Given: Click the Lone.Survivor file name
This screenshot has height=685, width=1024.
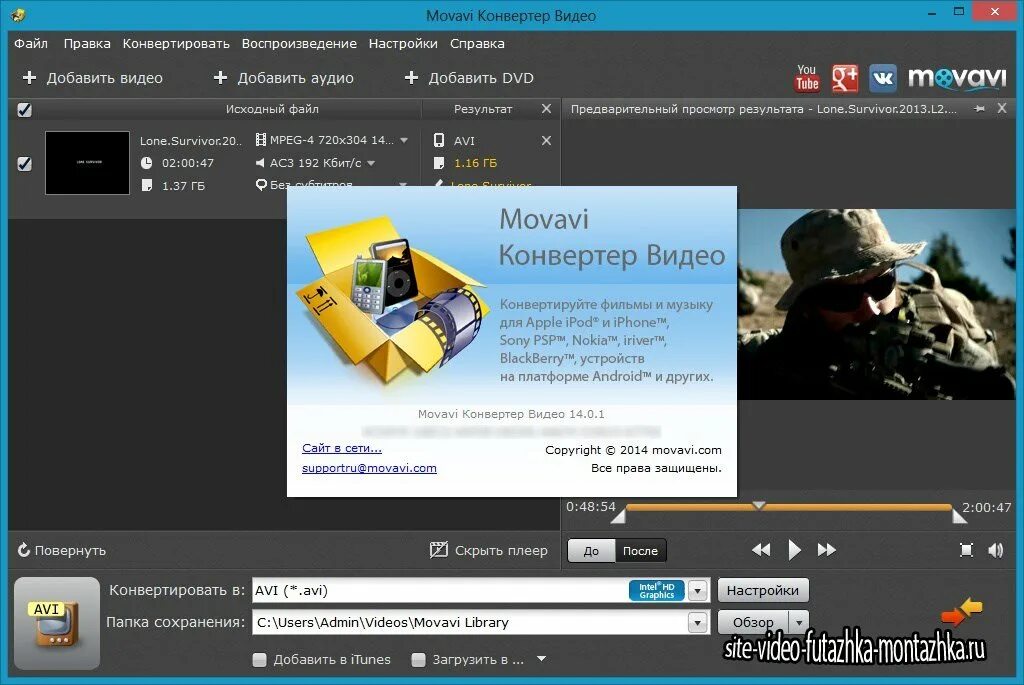Looking at the screenshot, I should pyautogui.click(x=191, y=140).
